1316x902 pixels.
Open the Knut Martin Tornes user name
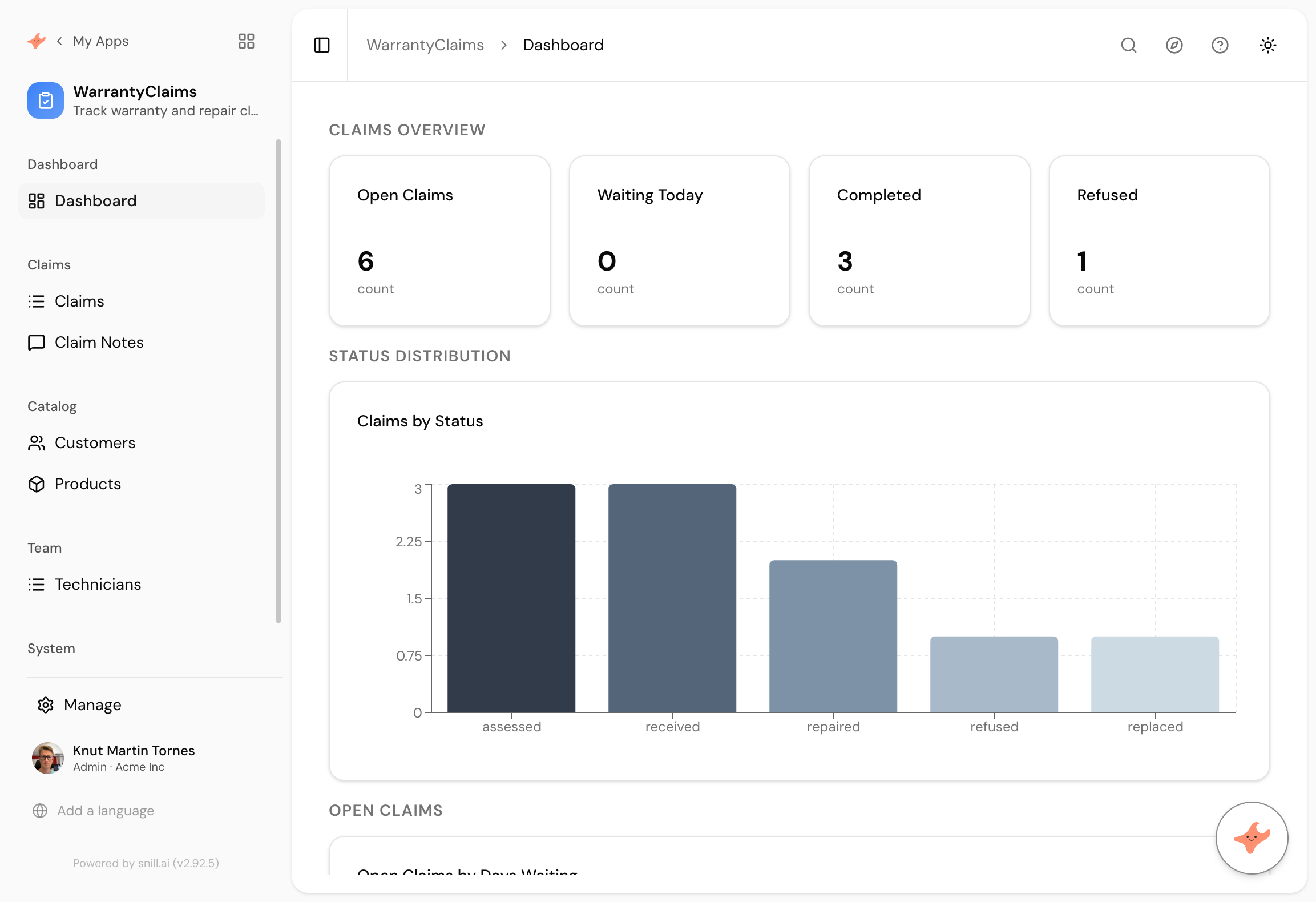134,751
